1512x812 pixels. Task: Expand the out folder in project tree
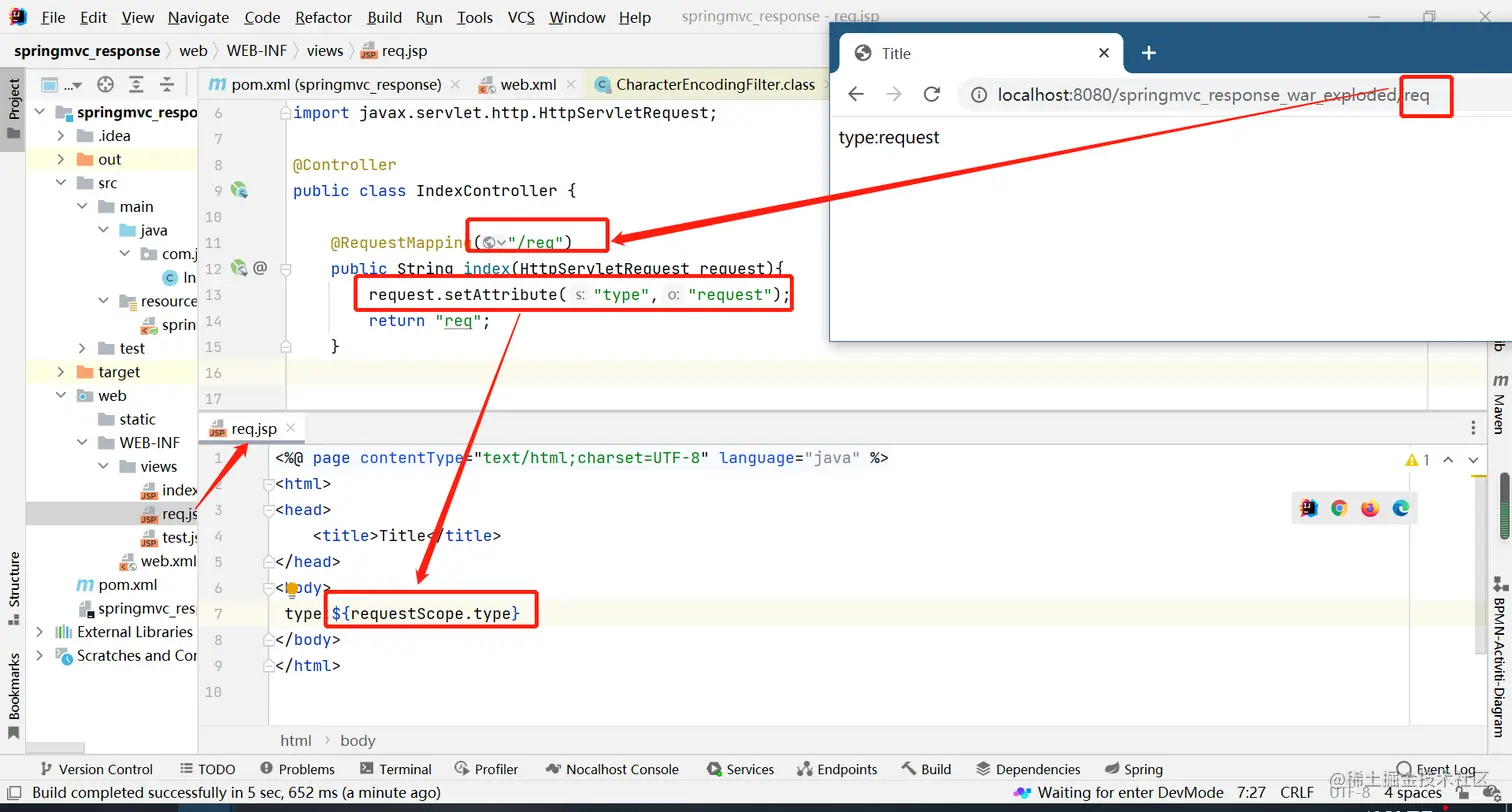pos(61,159)
